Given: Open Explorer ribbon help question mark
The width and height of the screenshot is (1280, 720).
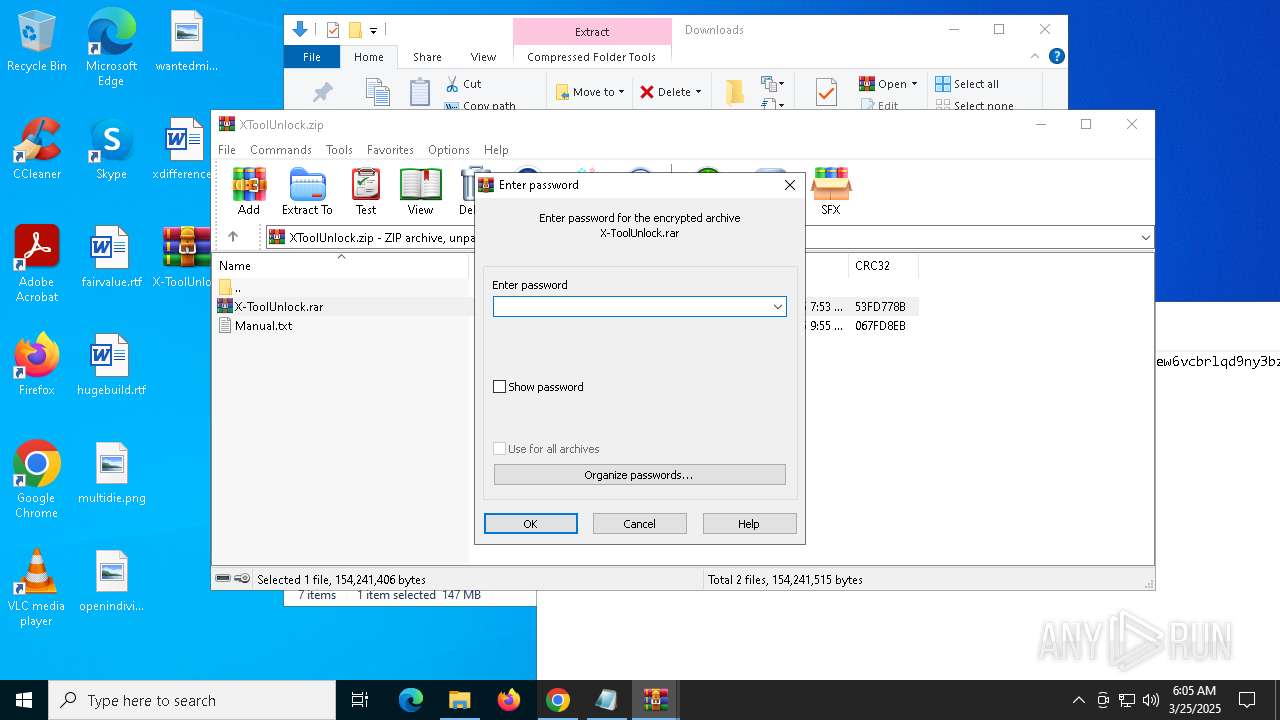Looking at the screenshot, I should pos(1056,57).
